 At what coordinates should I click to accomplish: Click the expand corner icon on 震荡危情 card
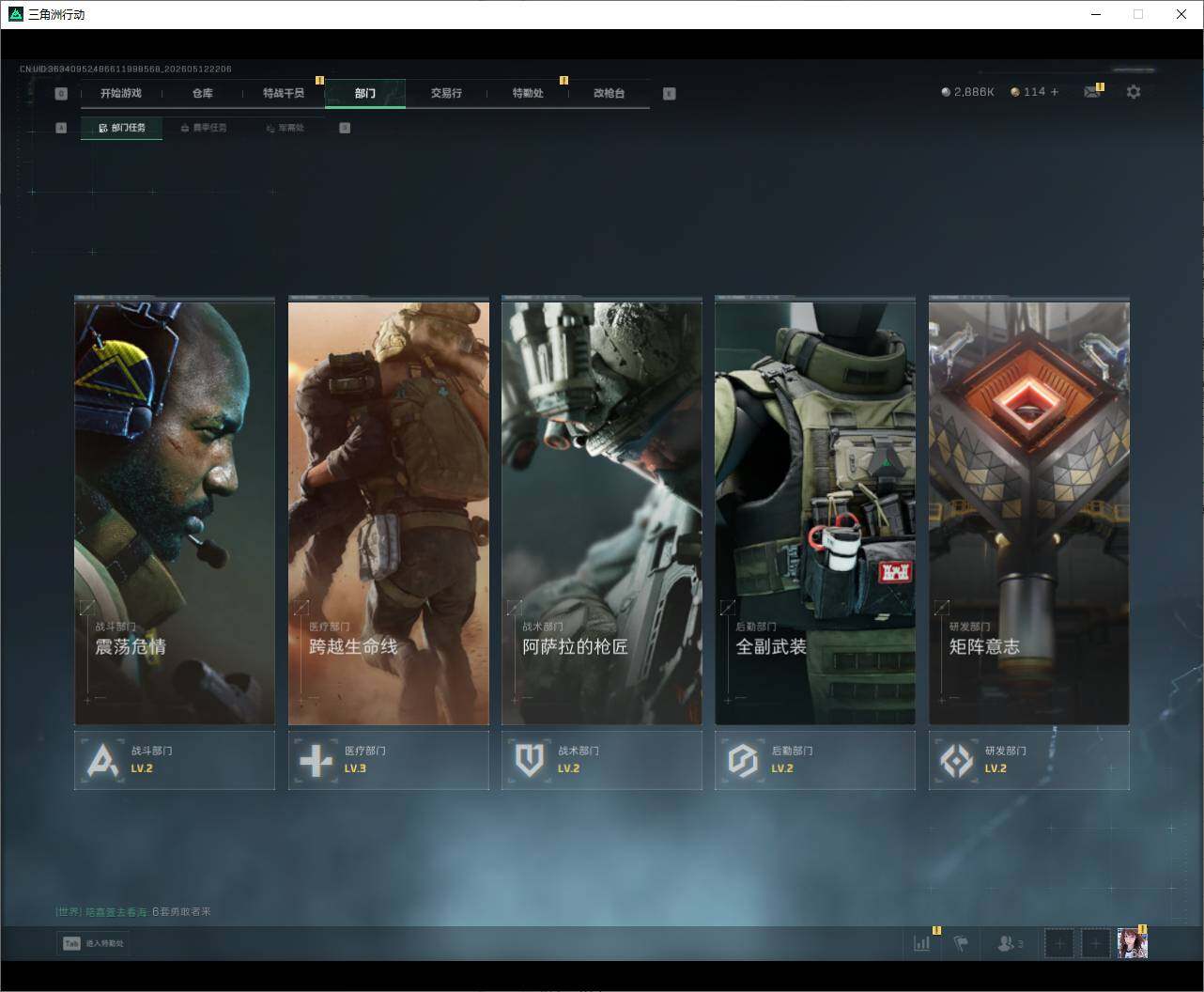point(87,608)
